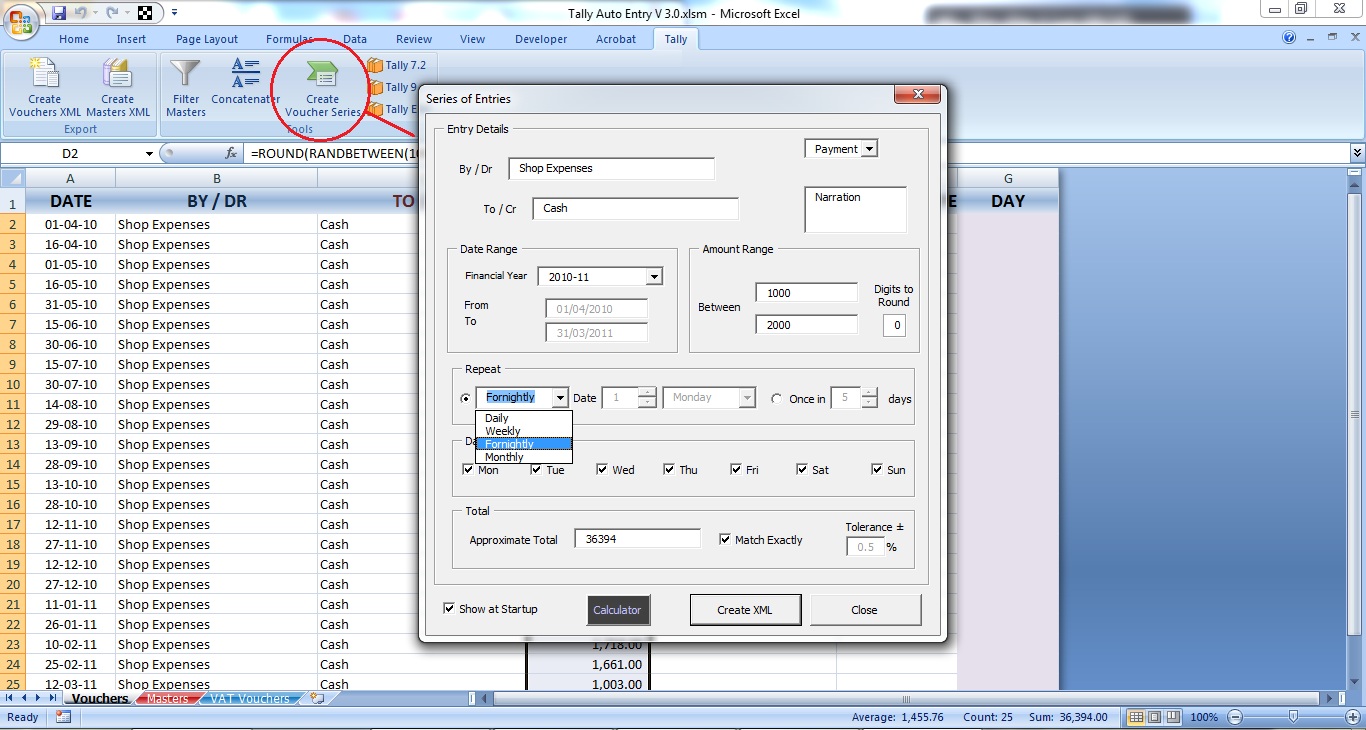Image resolution: width=1366 pixels, height=730 pixels.
Task: Uncheck the Wed checkbox
Action: pyautogui.click(x=603, y=469)
